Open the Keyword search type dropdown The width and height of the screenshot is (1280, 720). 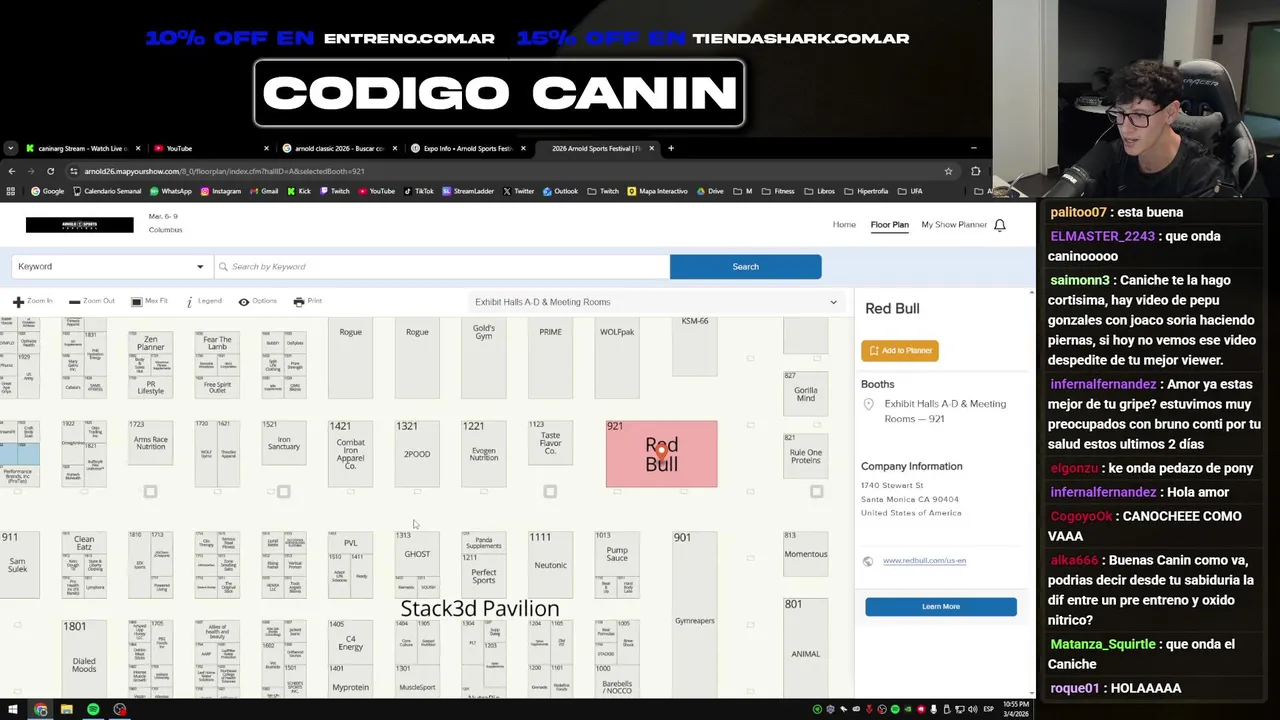110,267
